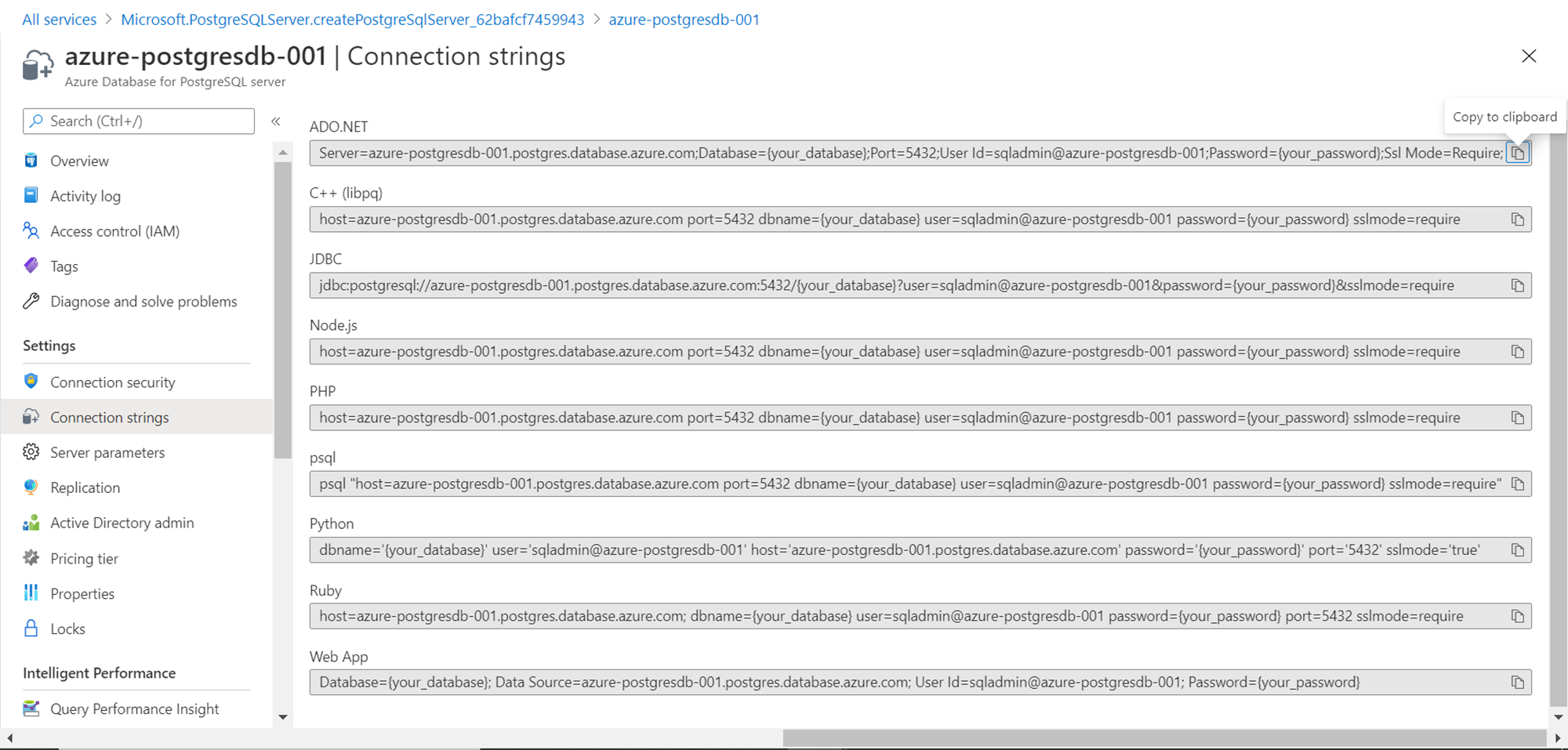1568x750 pixels.
Task: Open Query Performance Insight
Action: point(134,708)
